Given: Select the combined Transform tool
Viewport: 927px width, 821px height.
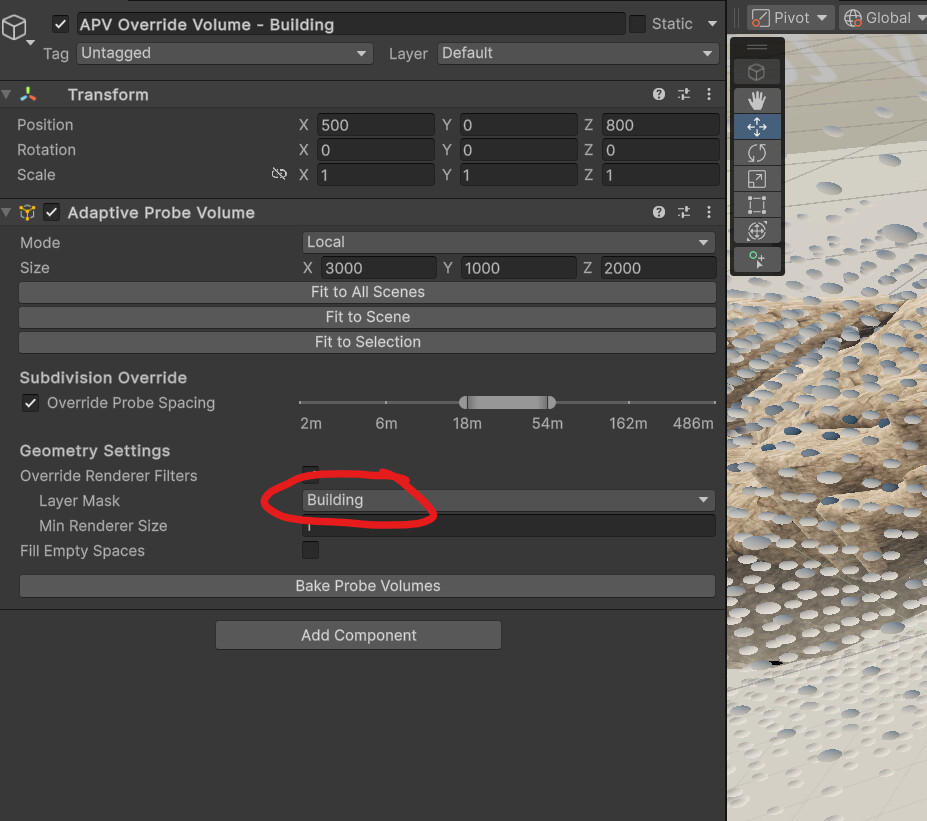Looking at the screenshot, I should click(x=757, y=230).
